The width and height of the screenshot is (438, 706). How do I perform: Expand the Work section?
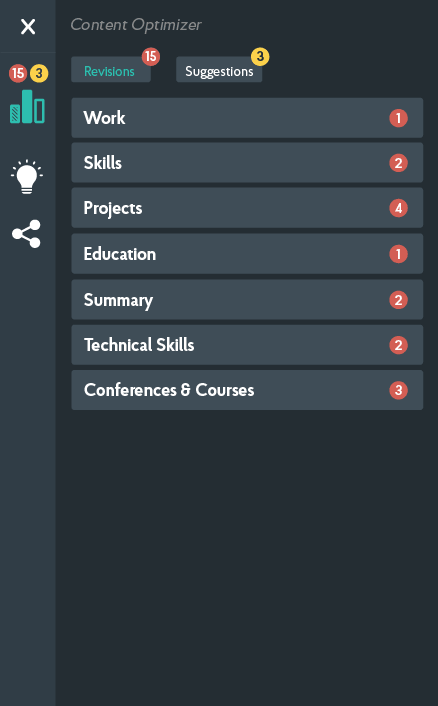point(247,118)
